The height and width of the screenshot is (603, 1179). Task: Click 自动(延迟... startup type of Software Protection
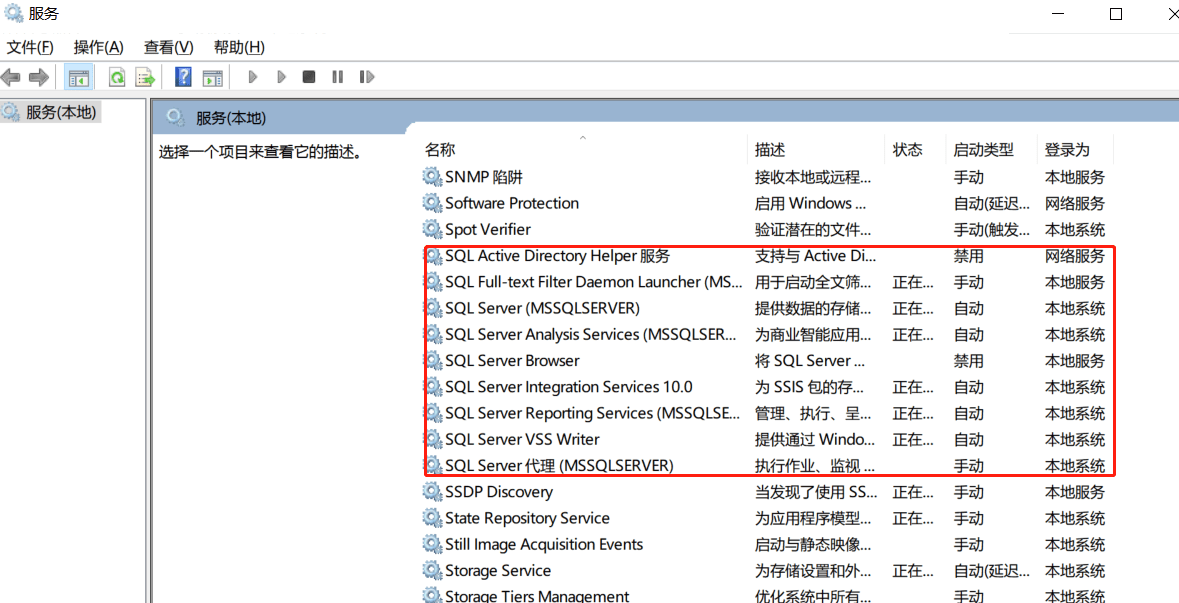coord(991,204)
